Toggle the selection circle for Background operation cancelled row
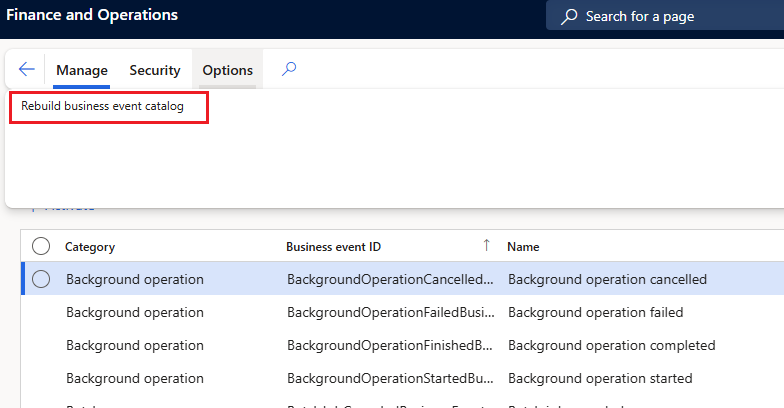784x408 pixels. pyautogui.click(x=41, y=279)
